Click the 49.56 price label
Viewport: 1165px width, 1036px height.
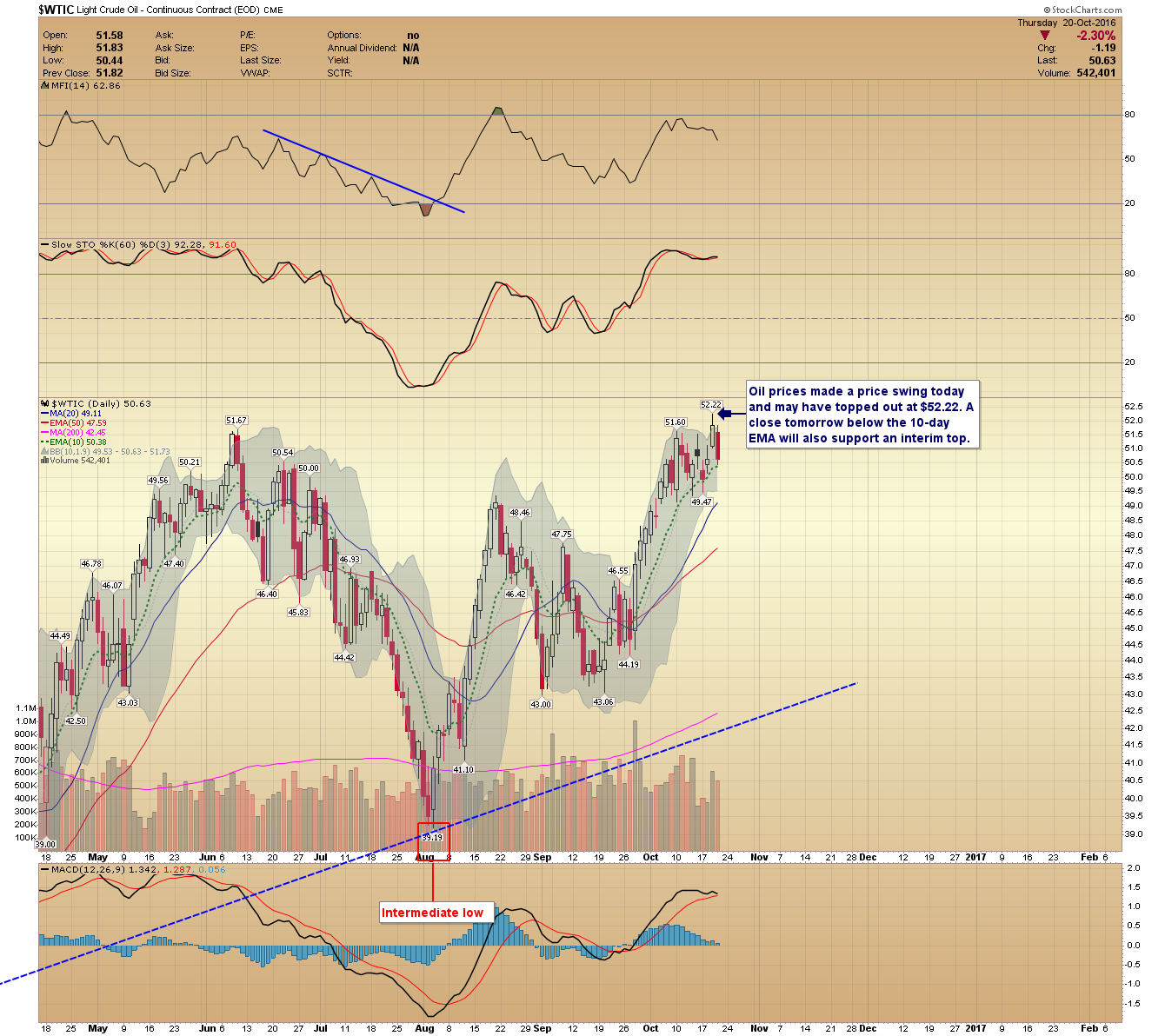pyautogui.click(x=158, y=481)
